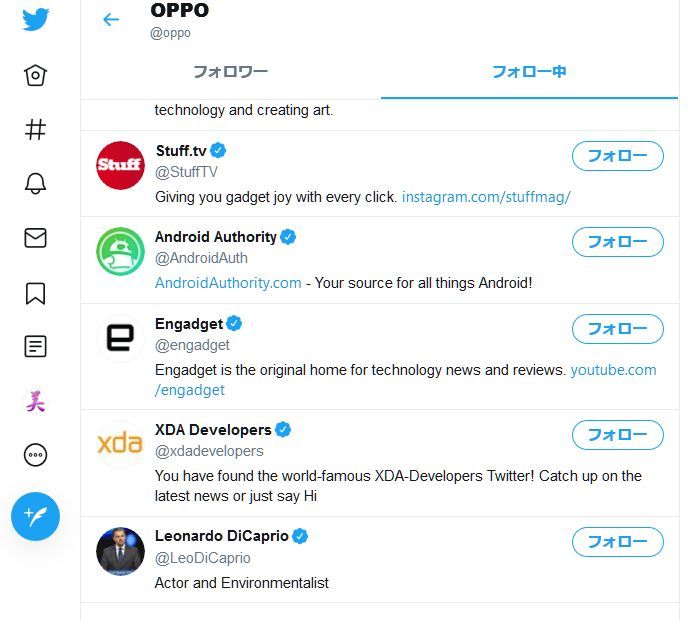Viewport: 689px width, 621px height.
Task: Open the Explore hashtag icon
Action: pos(36,130)
